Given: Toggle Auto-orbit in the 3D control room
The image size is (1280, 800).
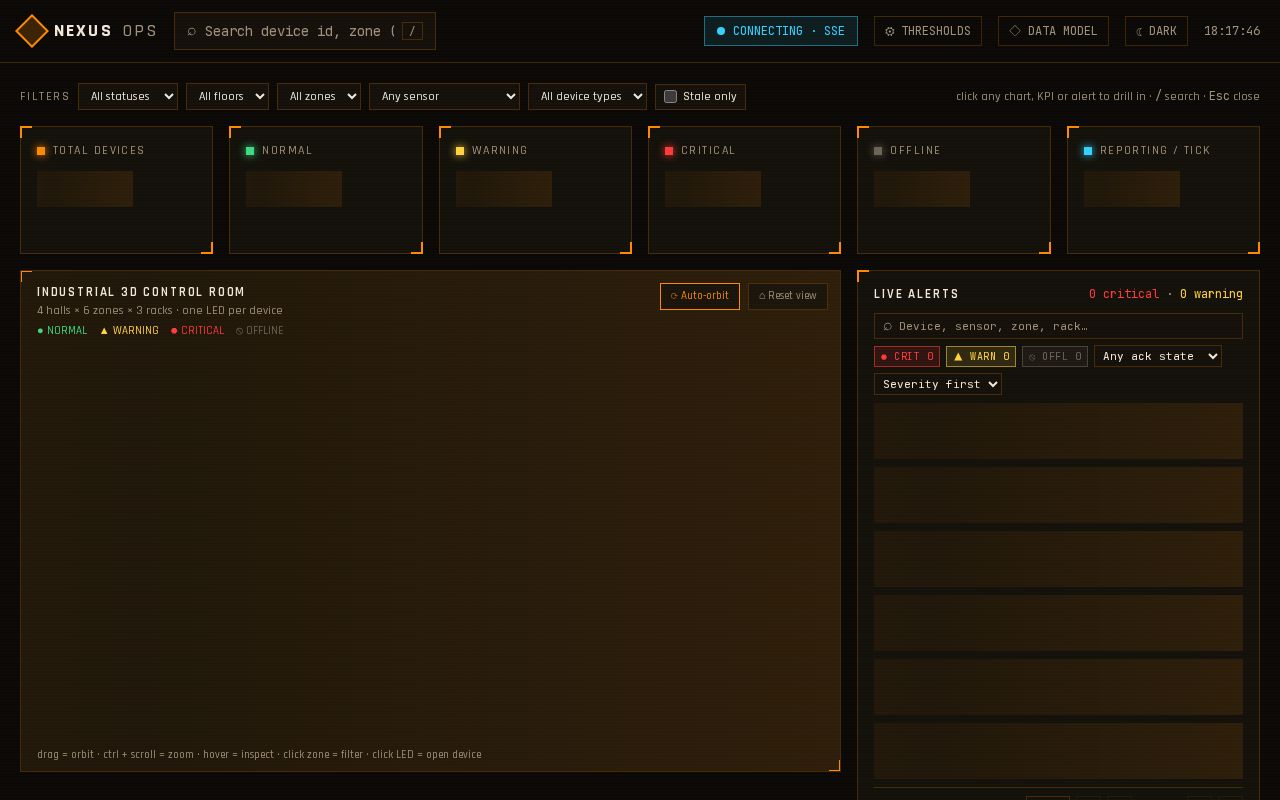Looking at the screenshot, I should 700,296.
